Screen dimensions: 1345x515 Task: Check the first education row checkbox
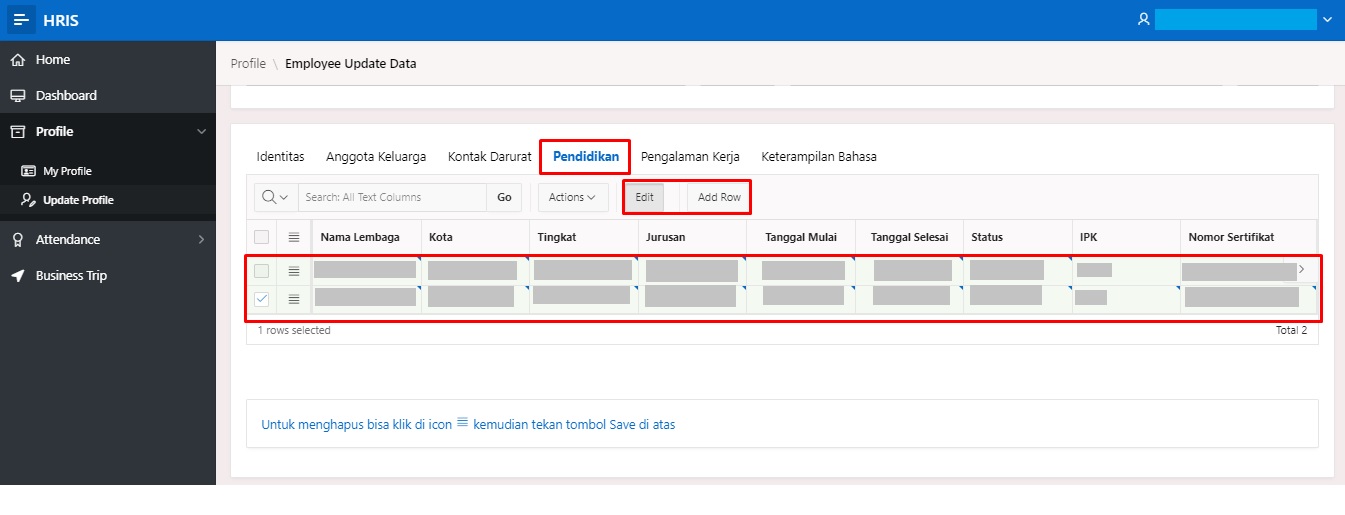[x=261, y=271]
